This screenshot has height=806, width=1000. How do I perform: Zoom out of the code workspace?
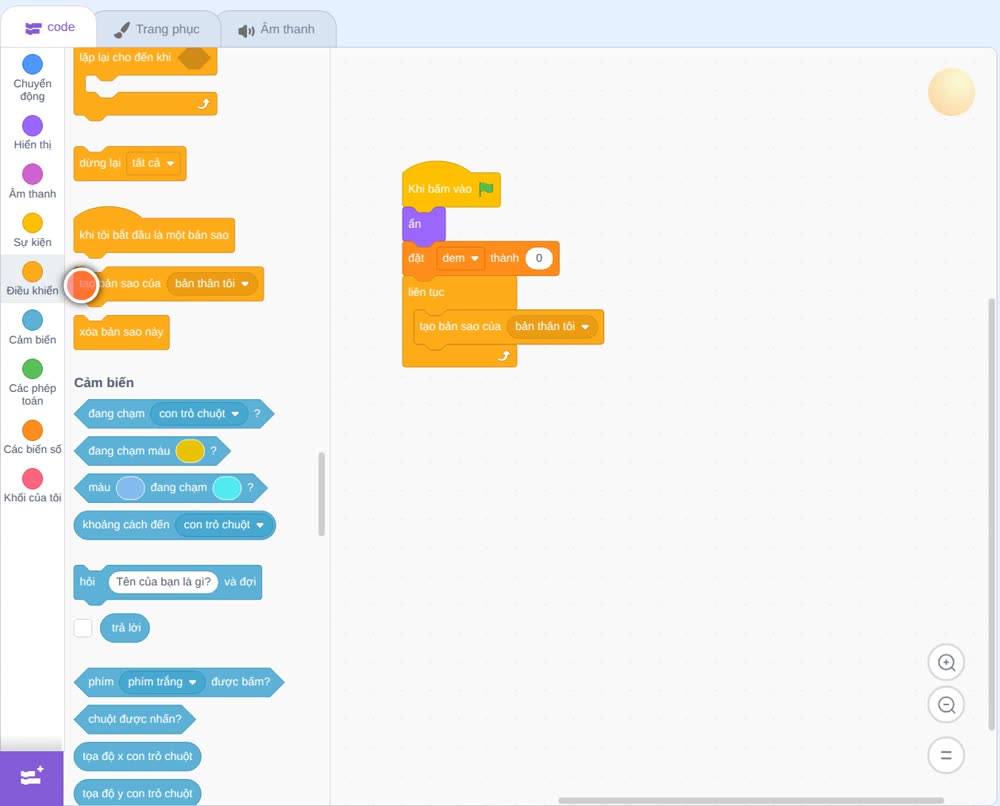pyautogui.click(x=946, y=705)
